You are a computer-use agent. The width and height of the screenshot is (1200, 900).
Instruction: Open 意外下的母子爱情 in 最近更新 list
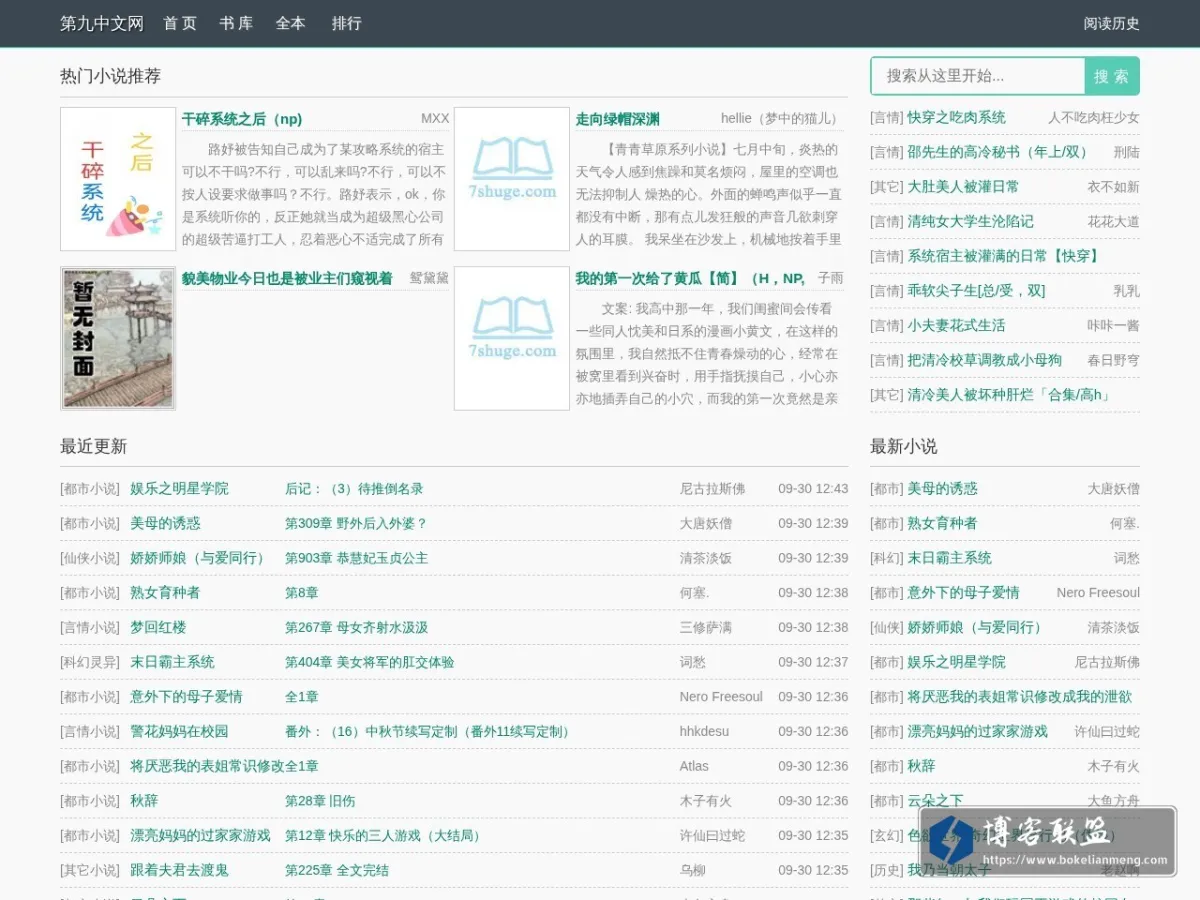(x=186, y=697)
